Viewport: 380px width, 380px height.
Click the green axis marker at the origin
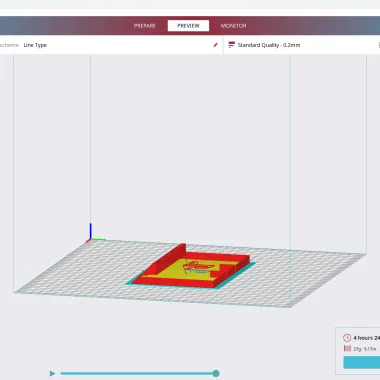point(99,239)
